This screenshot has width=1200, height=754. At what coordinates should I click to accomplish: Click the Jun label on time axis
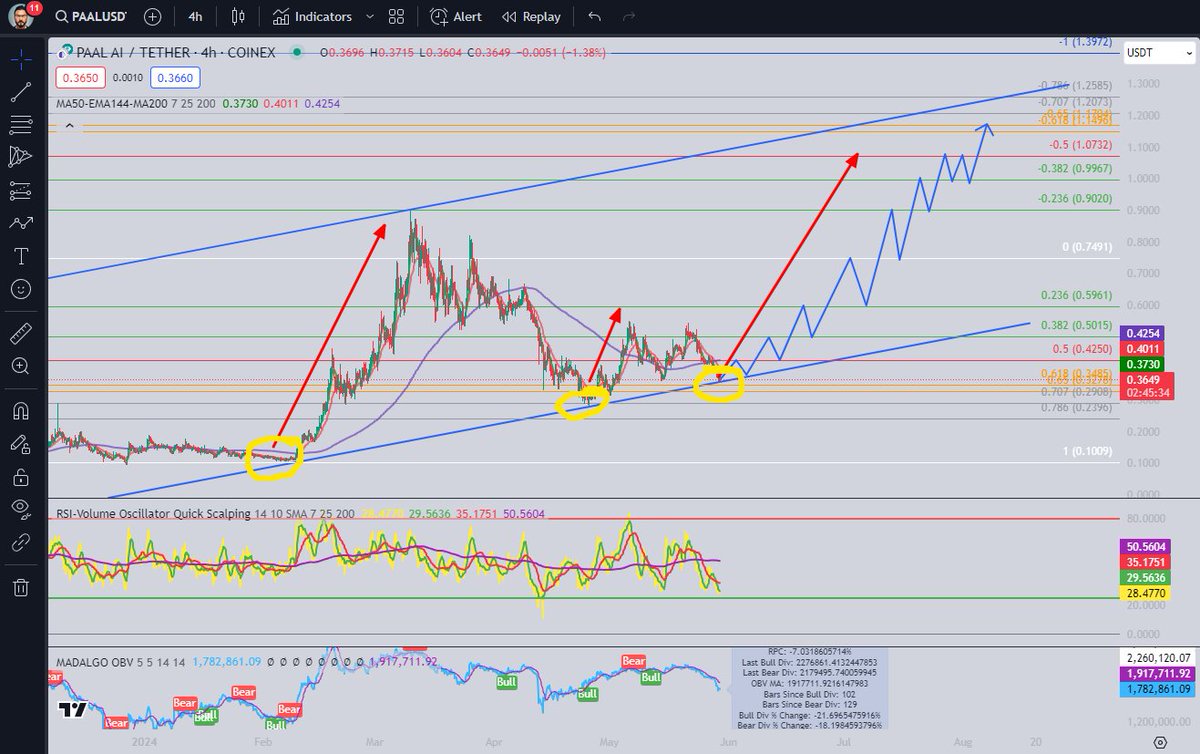(727, 743)
